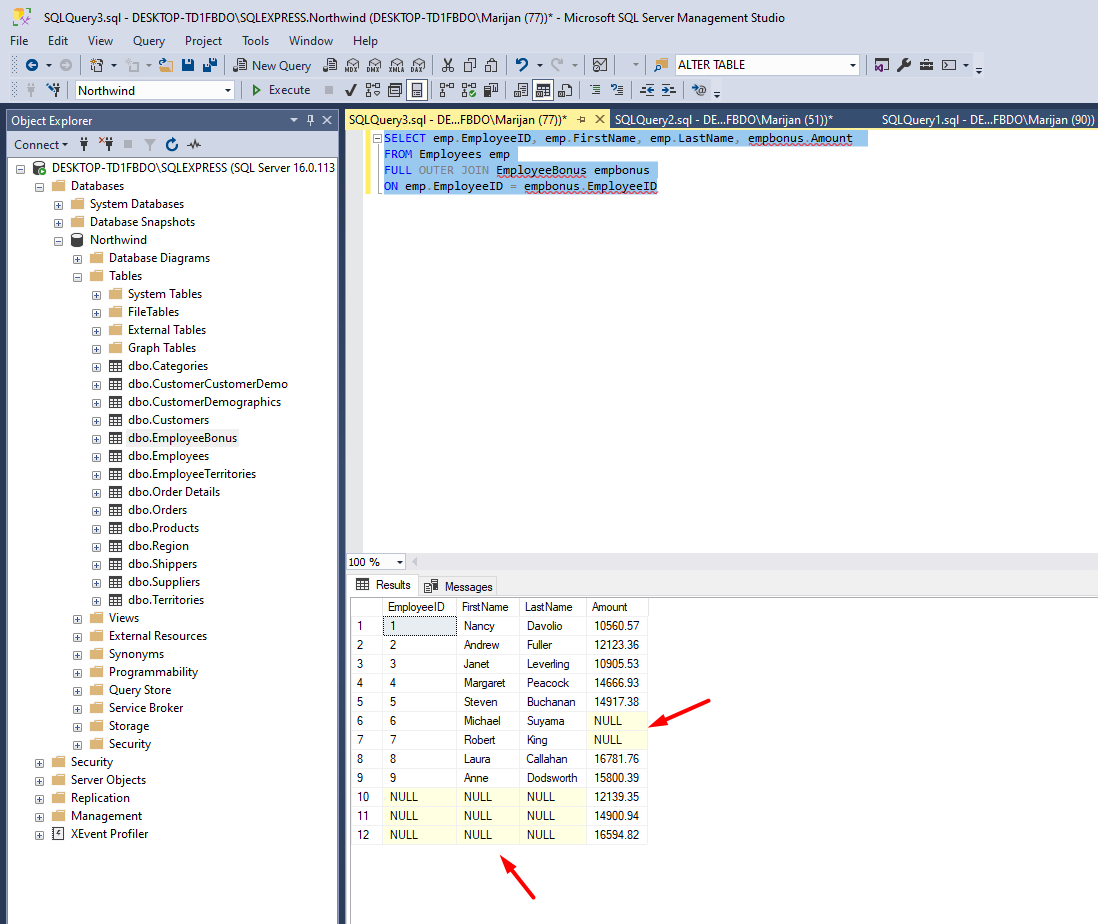Open the Query menu
Screen dimensions: 1098x924
[x=148, y=41]
